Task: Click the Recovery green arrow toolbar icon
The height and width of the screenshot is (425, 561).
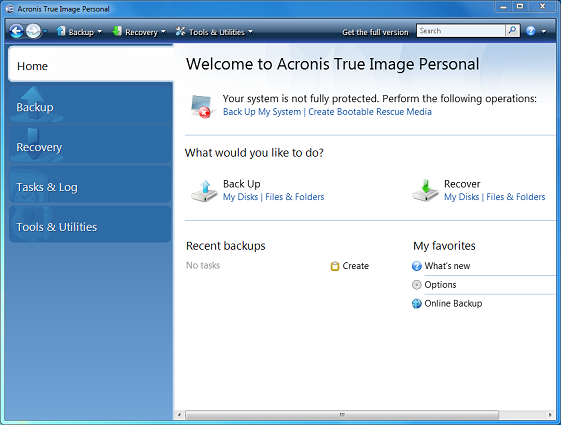Action: (x=117, y=31)
